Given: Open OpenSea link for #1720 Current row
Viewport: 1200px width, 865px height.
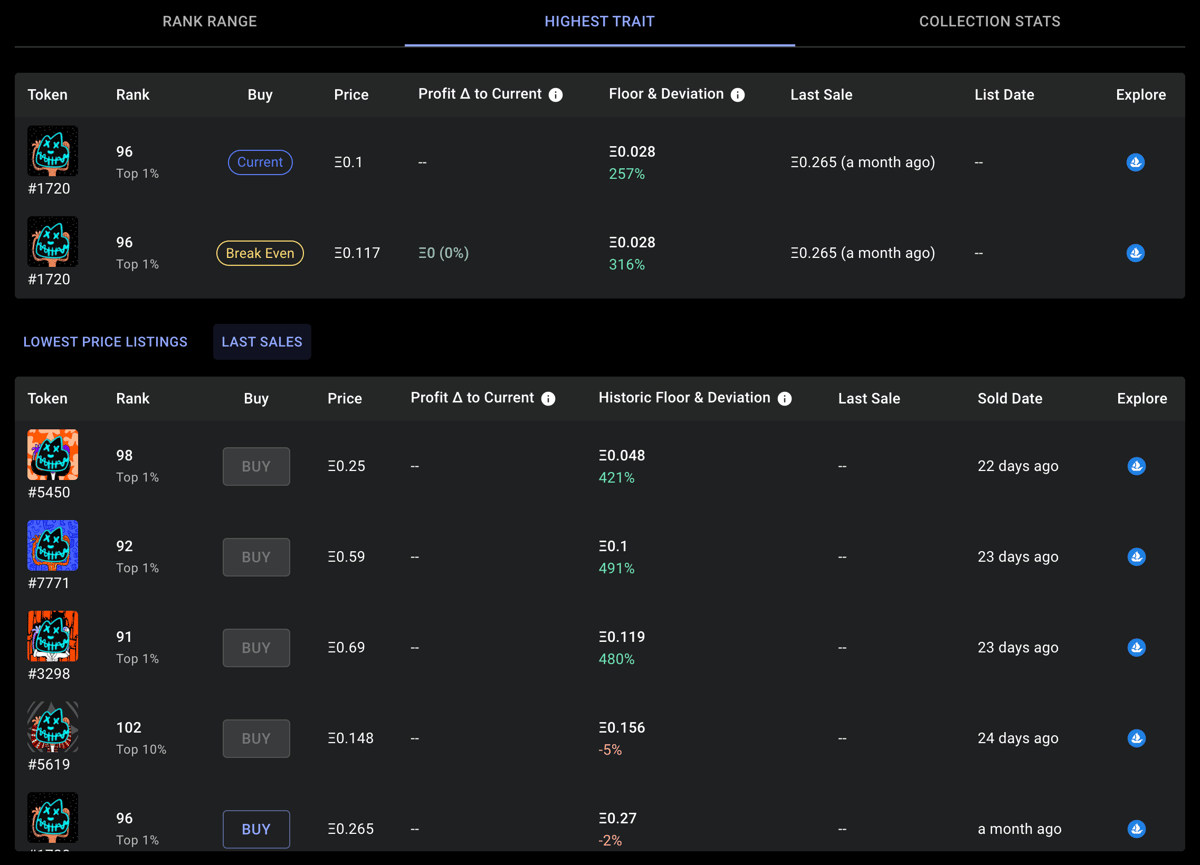Looking at the screenshot, I should 1135,162.
